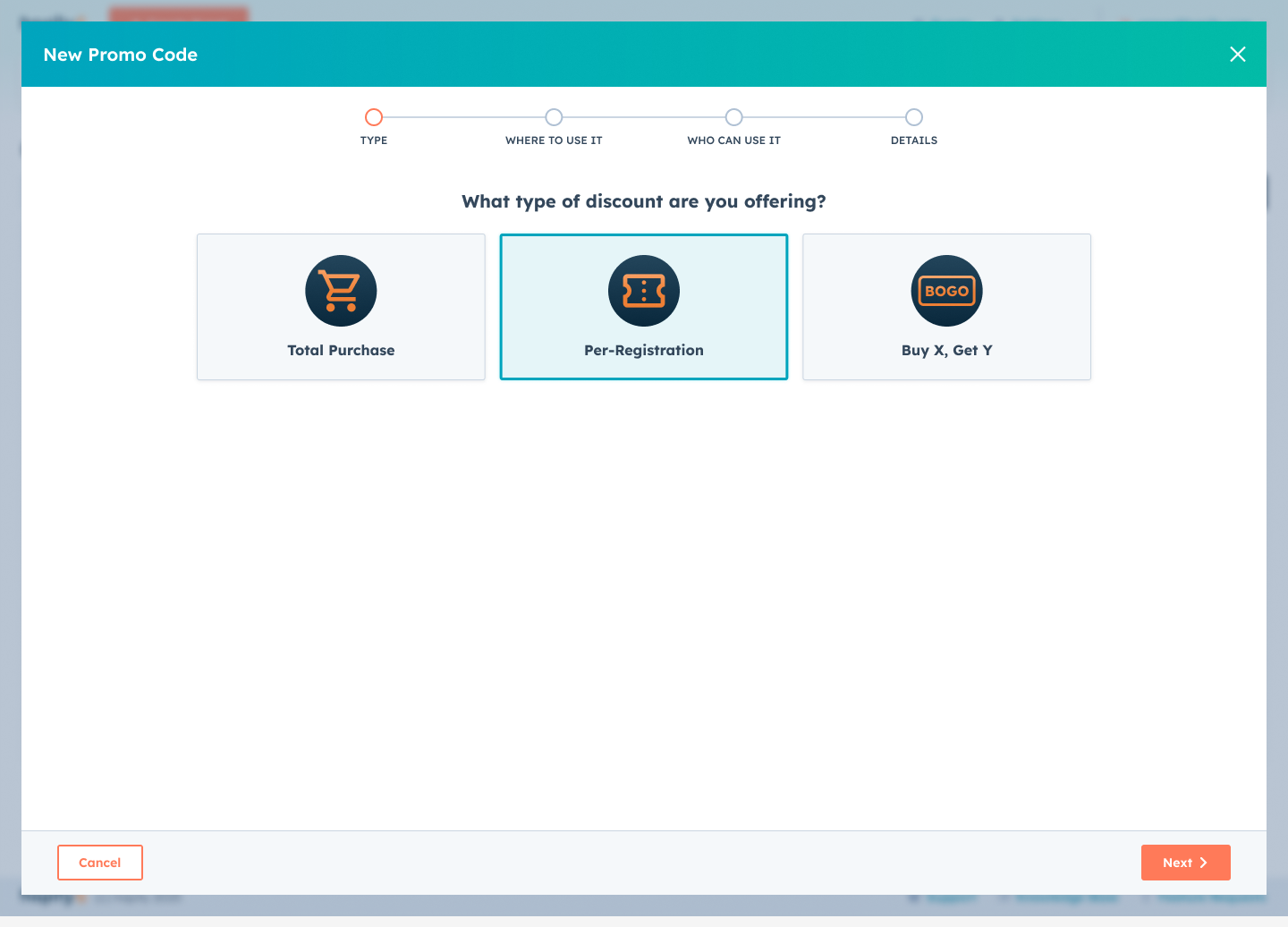The width and height of the screenshot is (1288, 927).
Task: Jump to the Type step circle
Action: [374, 117]
